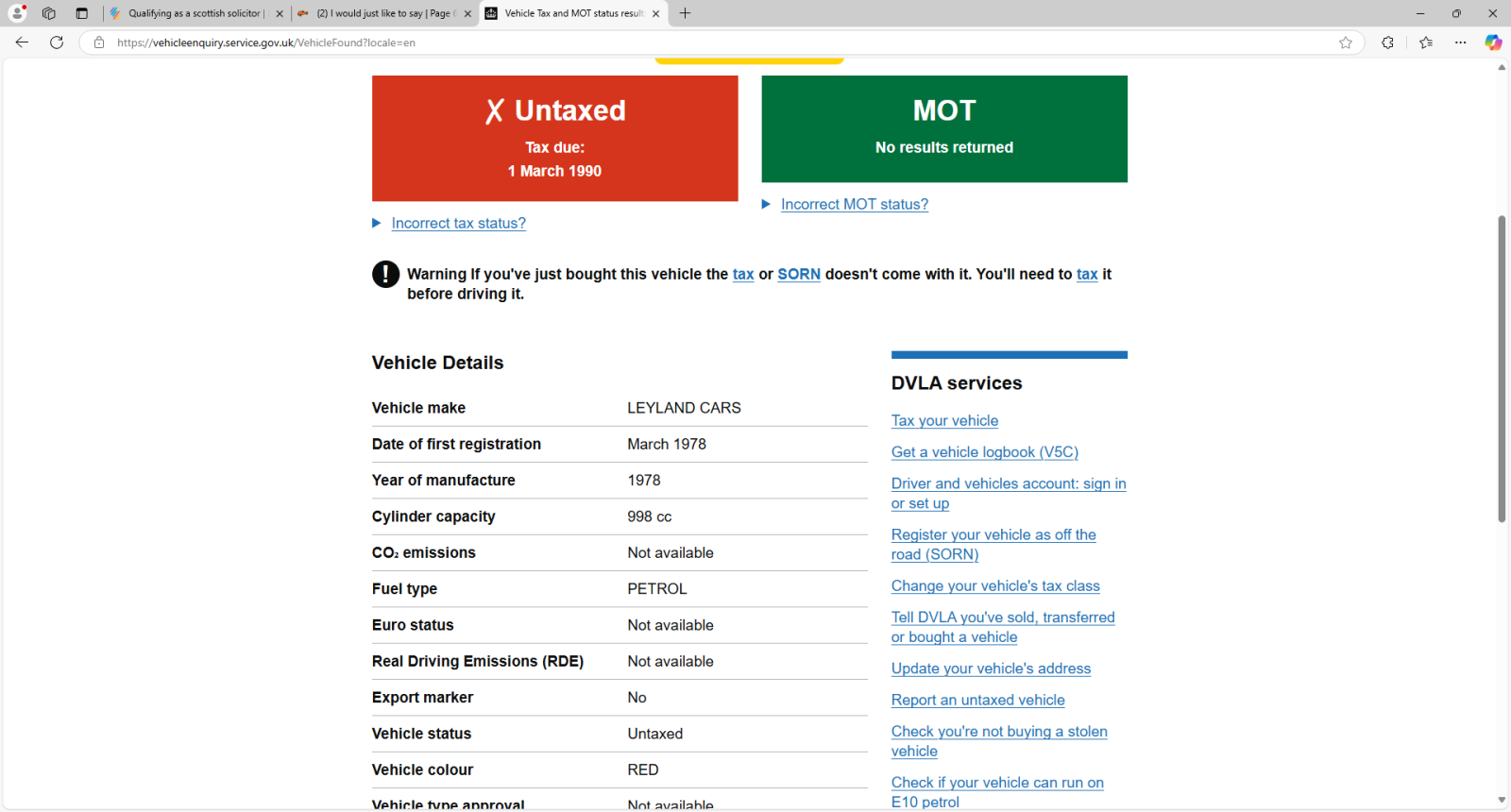Open Update your vehicle's address link

pyautogui.click(x=991, y=668)
